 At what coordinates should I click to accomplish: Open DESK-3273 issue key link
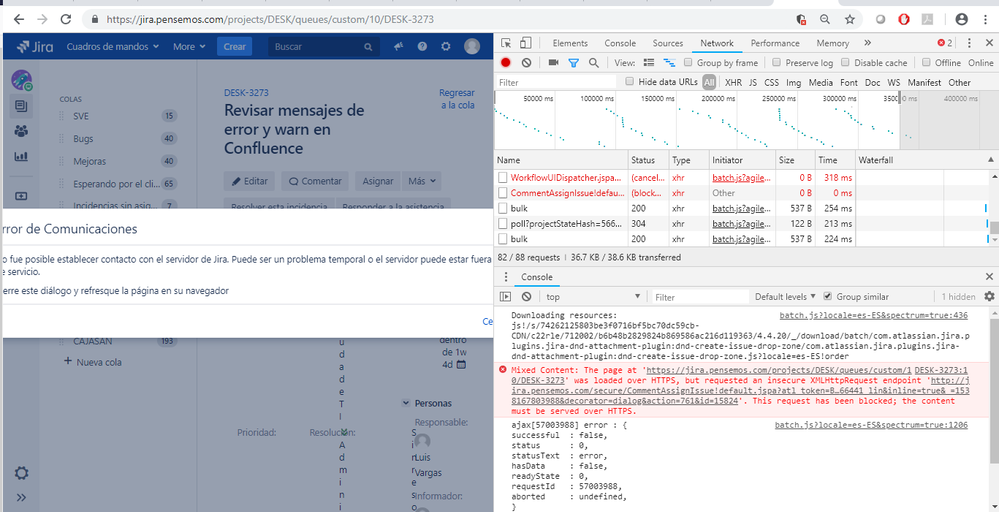click(246, 92)
